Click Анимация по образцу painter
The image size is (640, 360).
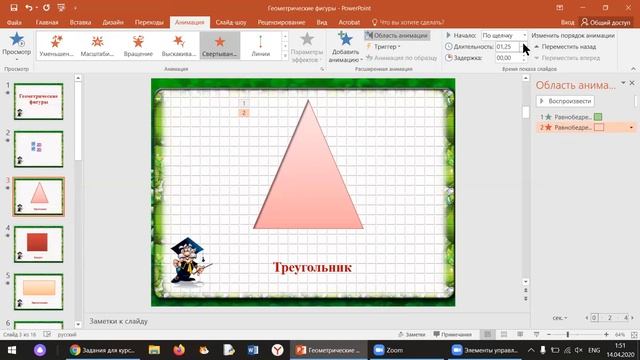click(x=402, y=58)
